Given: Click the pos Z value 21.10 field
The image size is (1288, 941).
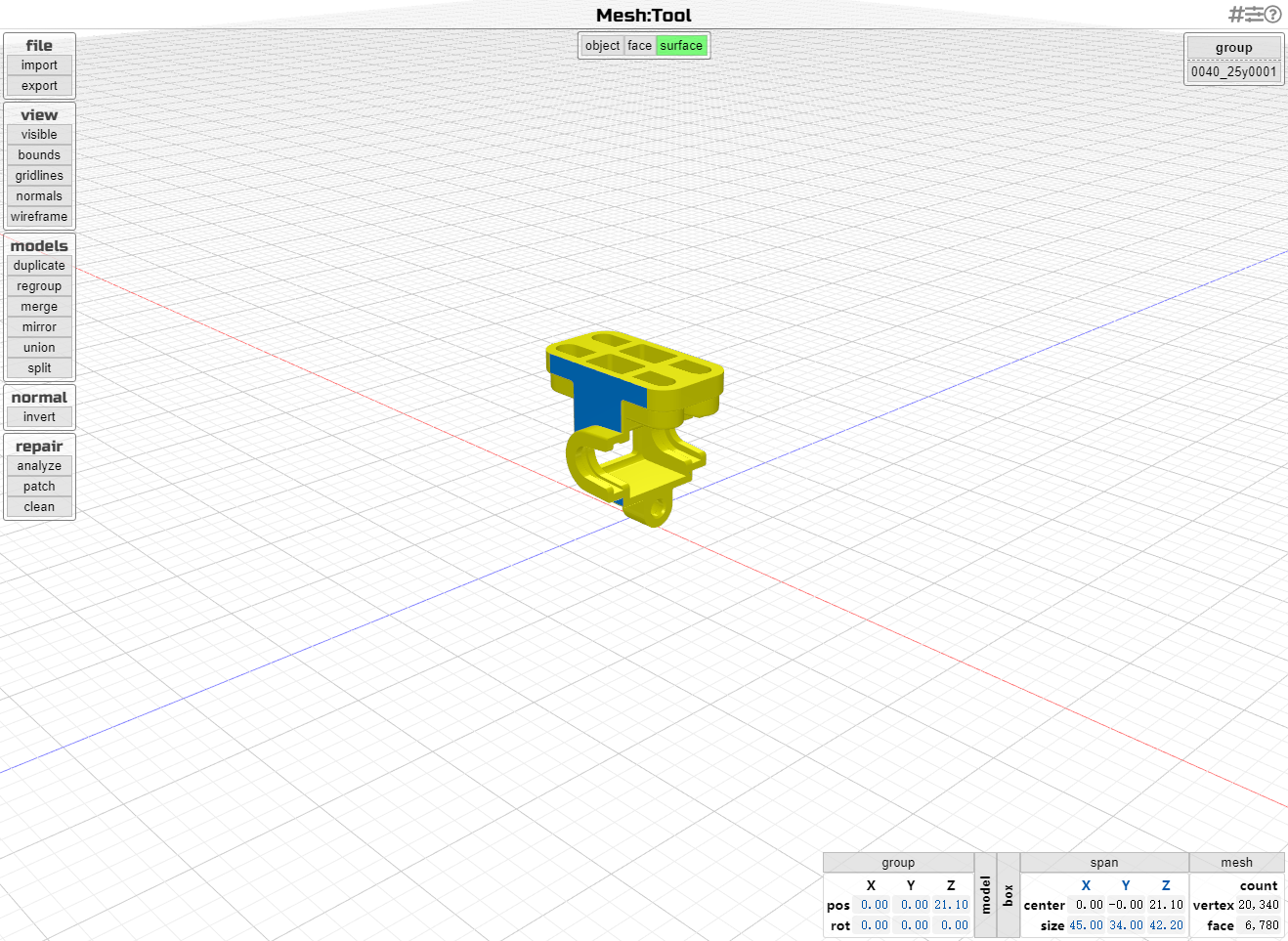Looking at the screenshot, I should [950, 905].
